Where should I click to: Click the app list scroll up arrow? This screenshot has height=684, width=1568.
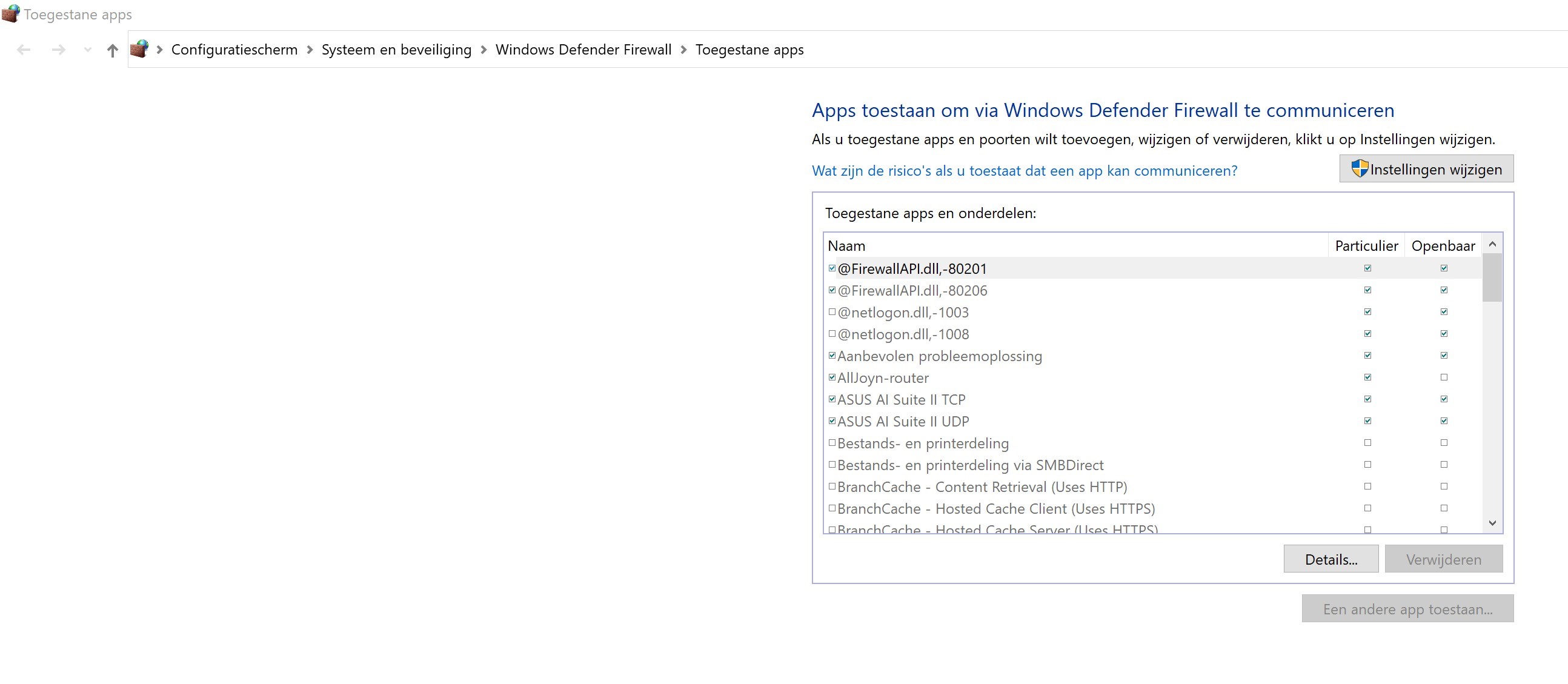(x=1492, y=244)
